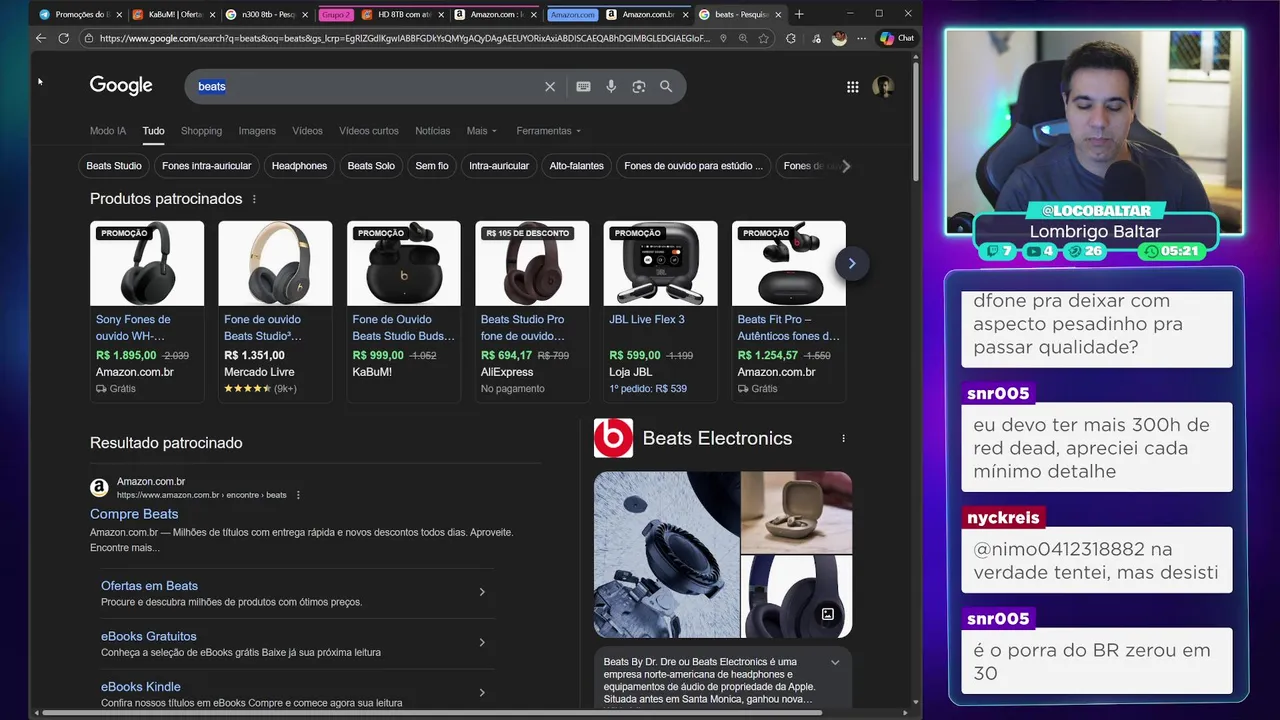Screen dimensions: 1280x720
Task: Expand the eBooks Kindle sitelink arrow
Action: (x=482, y=692)
